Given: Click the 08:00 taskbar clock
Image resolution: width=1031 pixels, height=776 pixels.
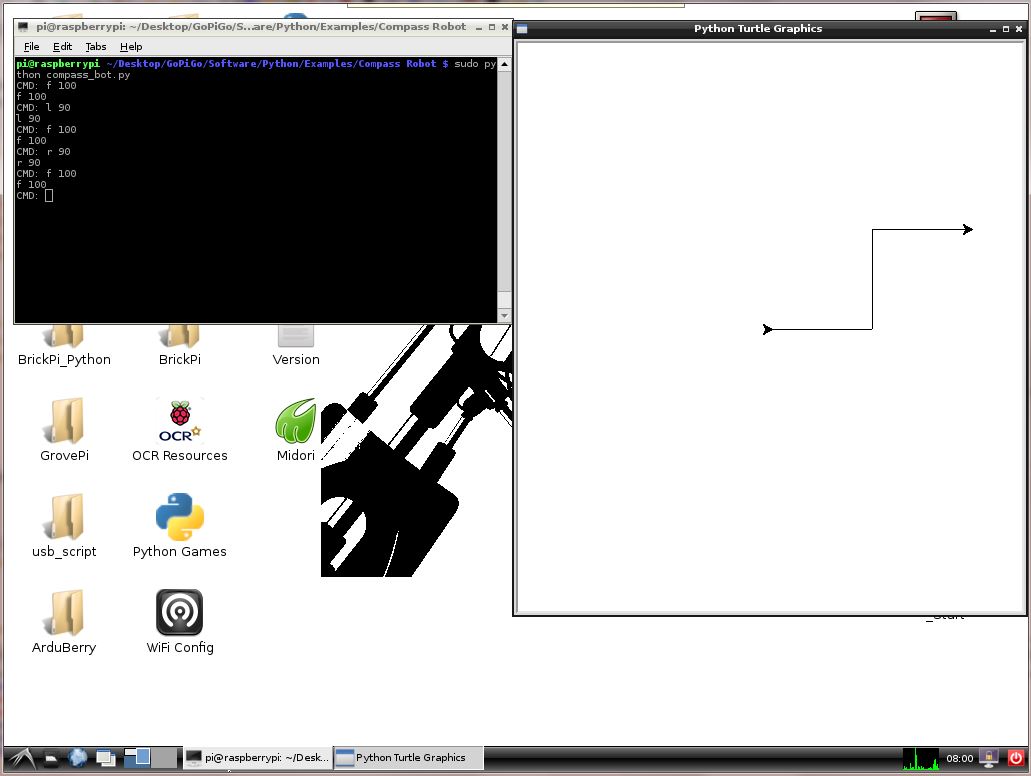Looking at the screenshot, I should pyautogui.click(x=959, y=758).
